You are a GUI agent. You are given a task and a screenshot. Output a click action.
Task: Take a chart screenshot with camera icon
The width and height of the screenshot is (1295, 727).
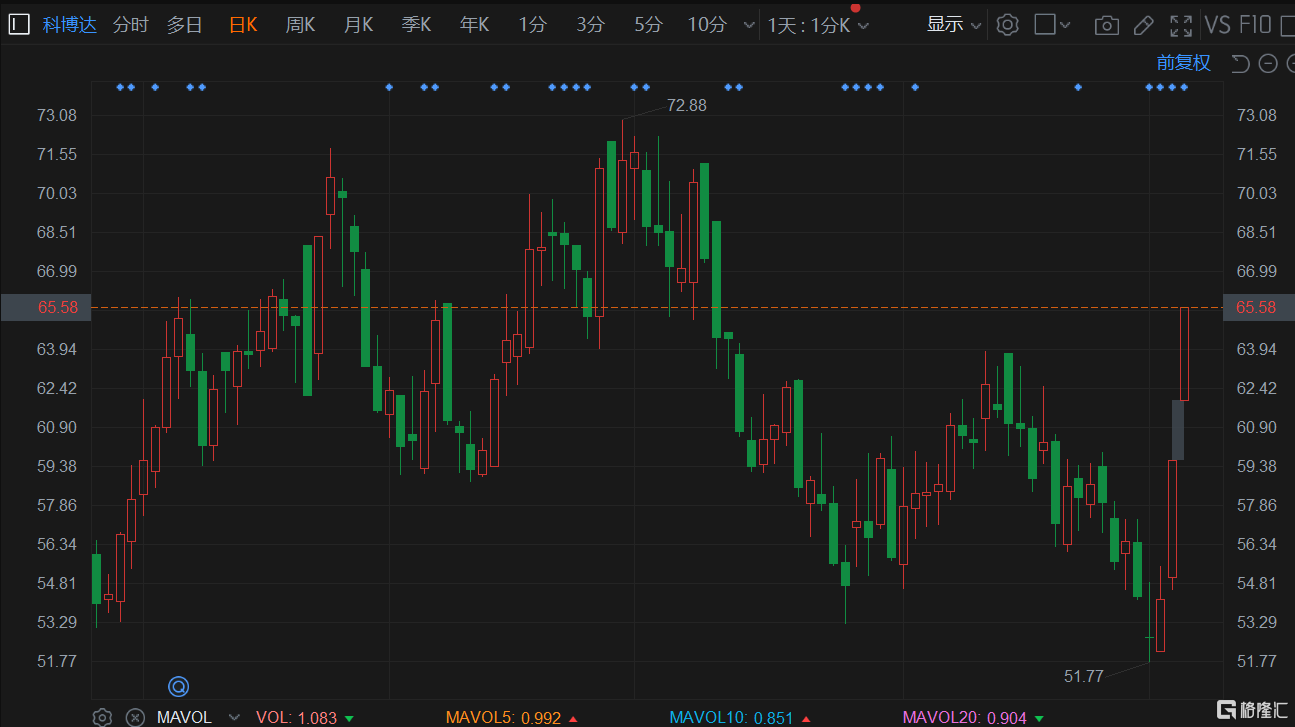[x=1107, y=25]
